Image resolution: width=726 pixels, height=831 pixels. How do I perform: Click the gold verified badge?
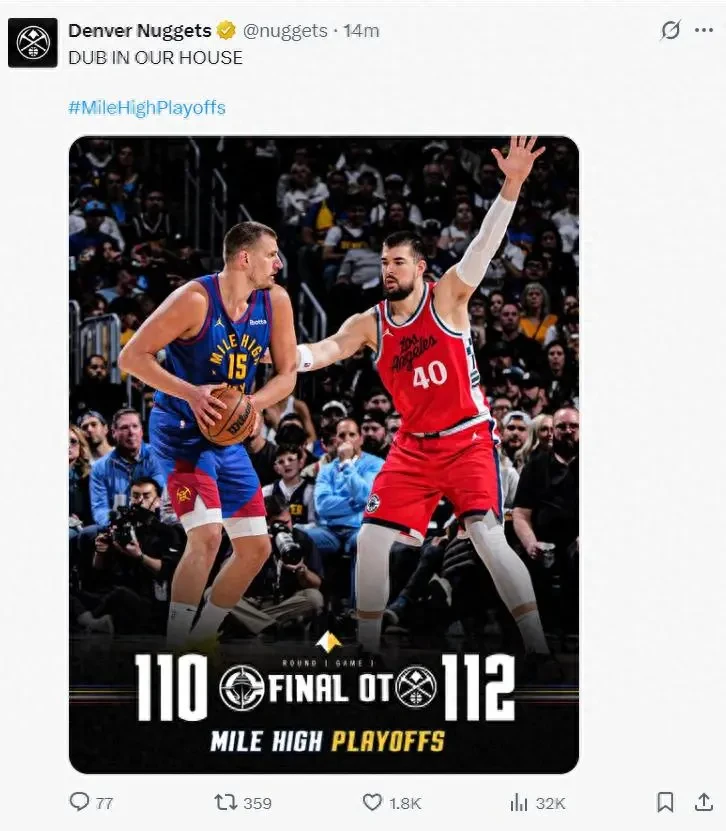click(x=226, y=31)
